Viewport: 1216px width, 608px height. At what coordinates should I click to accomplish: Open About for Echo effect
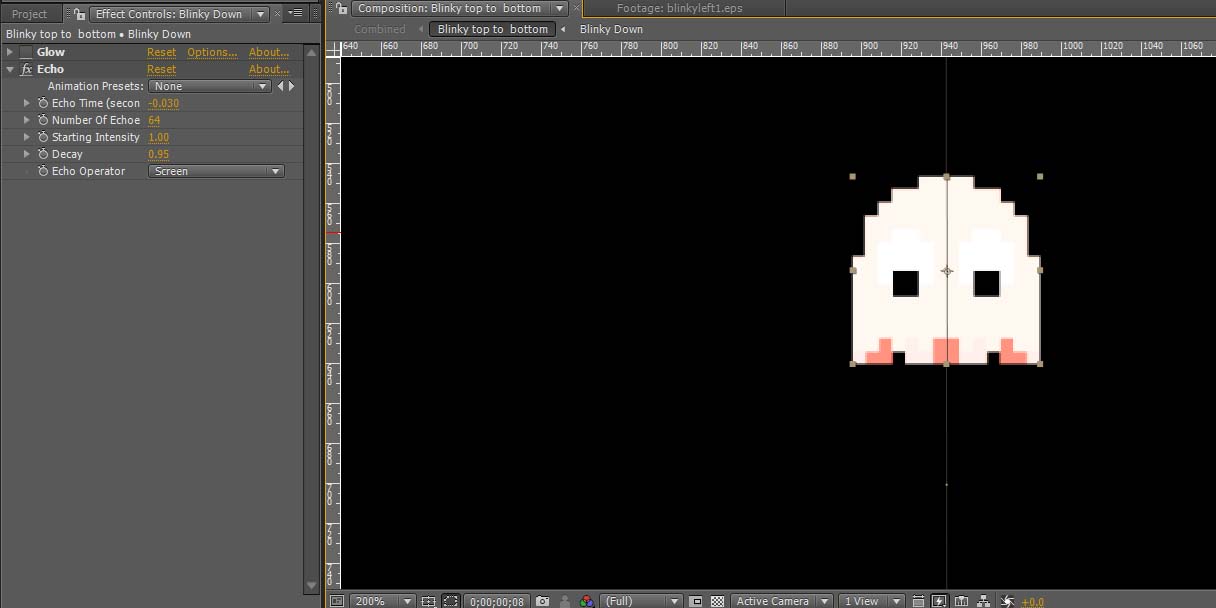tap(269, 69)
